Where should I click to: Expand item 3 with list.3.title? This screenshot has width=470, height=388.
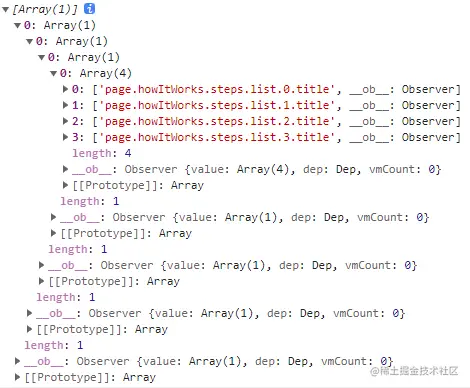tap(66, 137)
